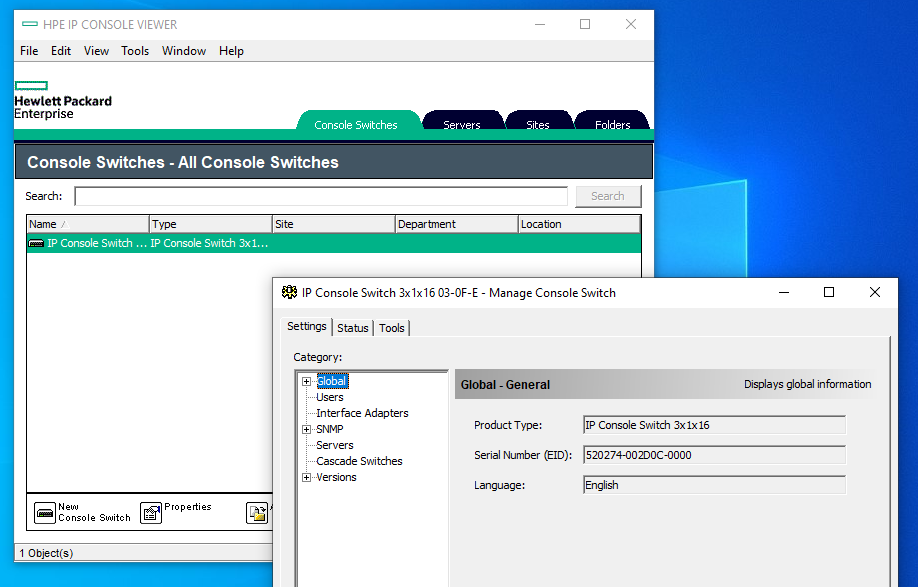Maximize the Manage Console Switch dialog
Image resolution: width=918 pixels, height=587 pixels.
[828, 292]
